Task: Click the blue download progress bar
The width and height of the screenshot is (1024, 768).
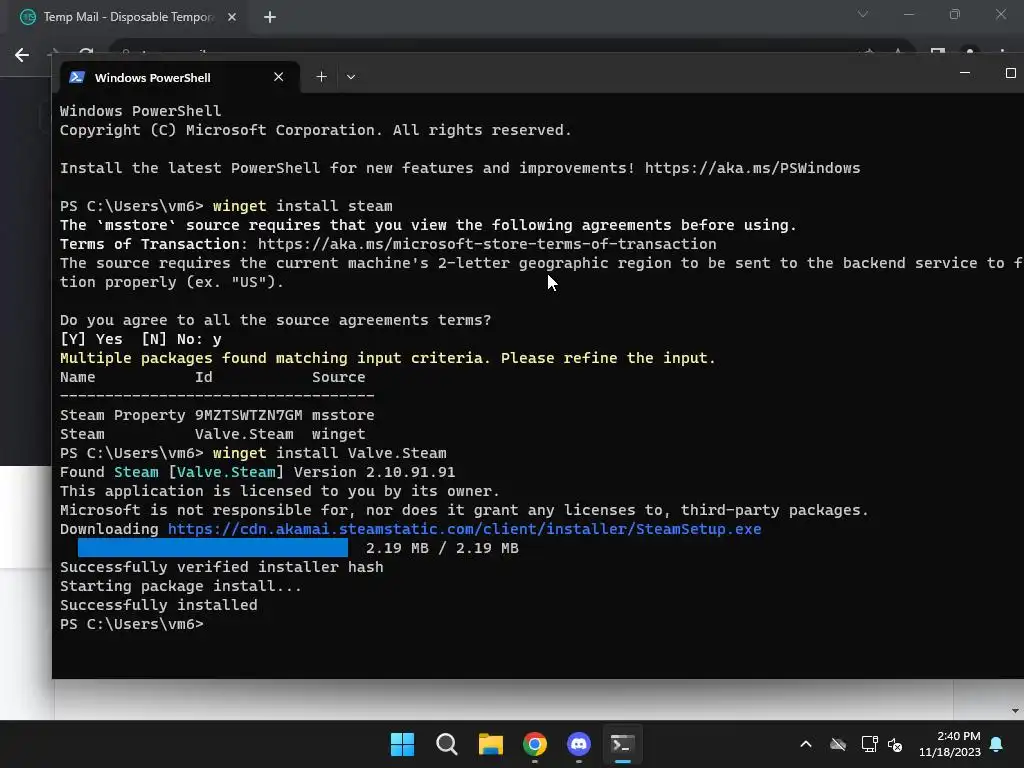Action: (213, 548)
